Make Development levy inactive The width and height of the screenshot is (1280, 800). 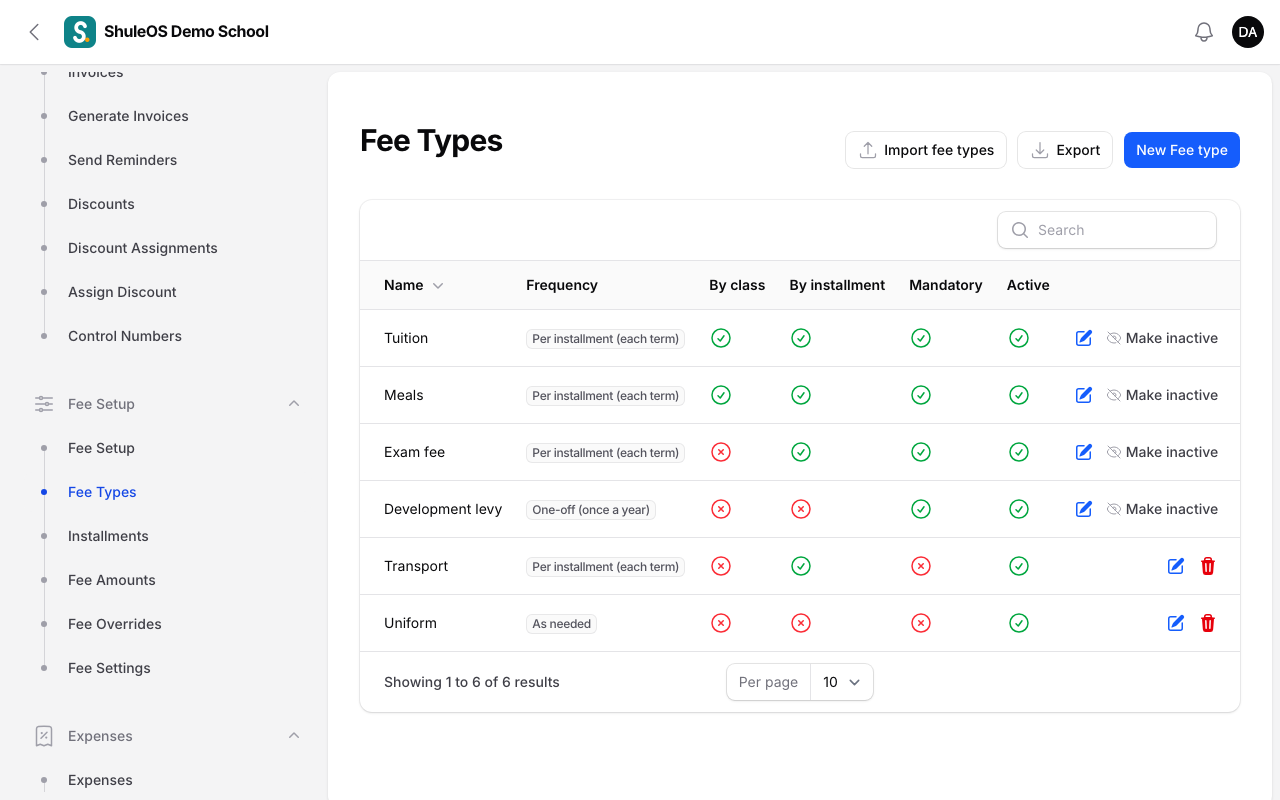pos(1162,509)
